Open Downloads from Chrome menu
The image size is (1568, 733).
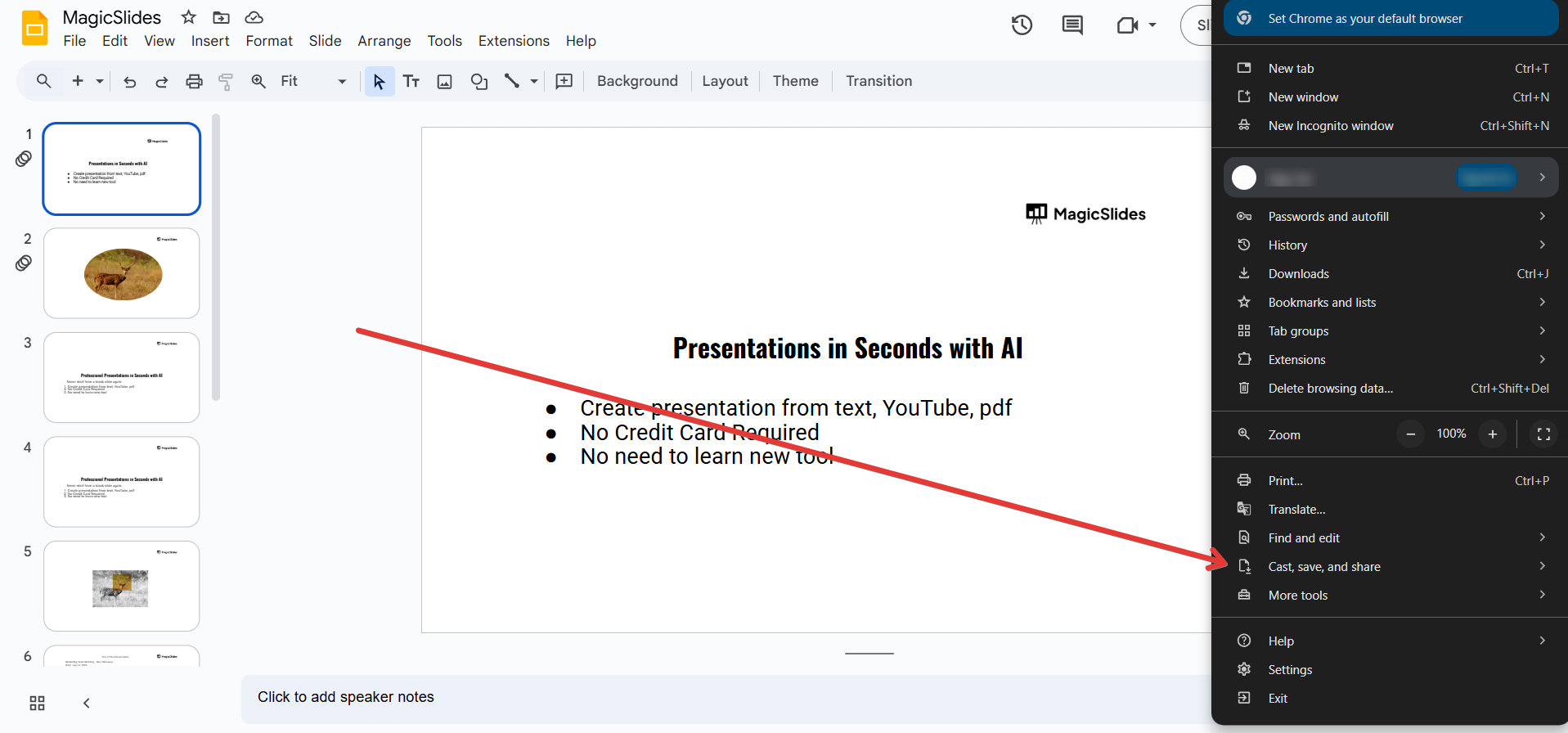pyautogui.click(x=1391, y=274)
